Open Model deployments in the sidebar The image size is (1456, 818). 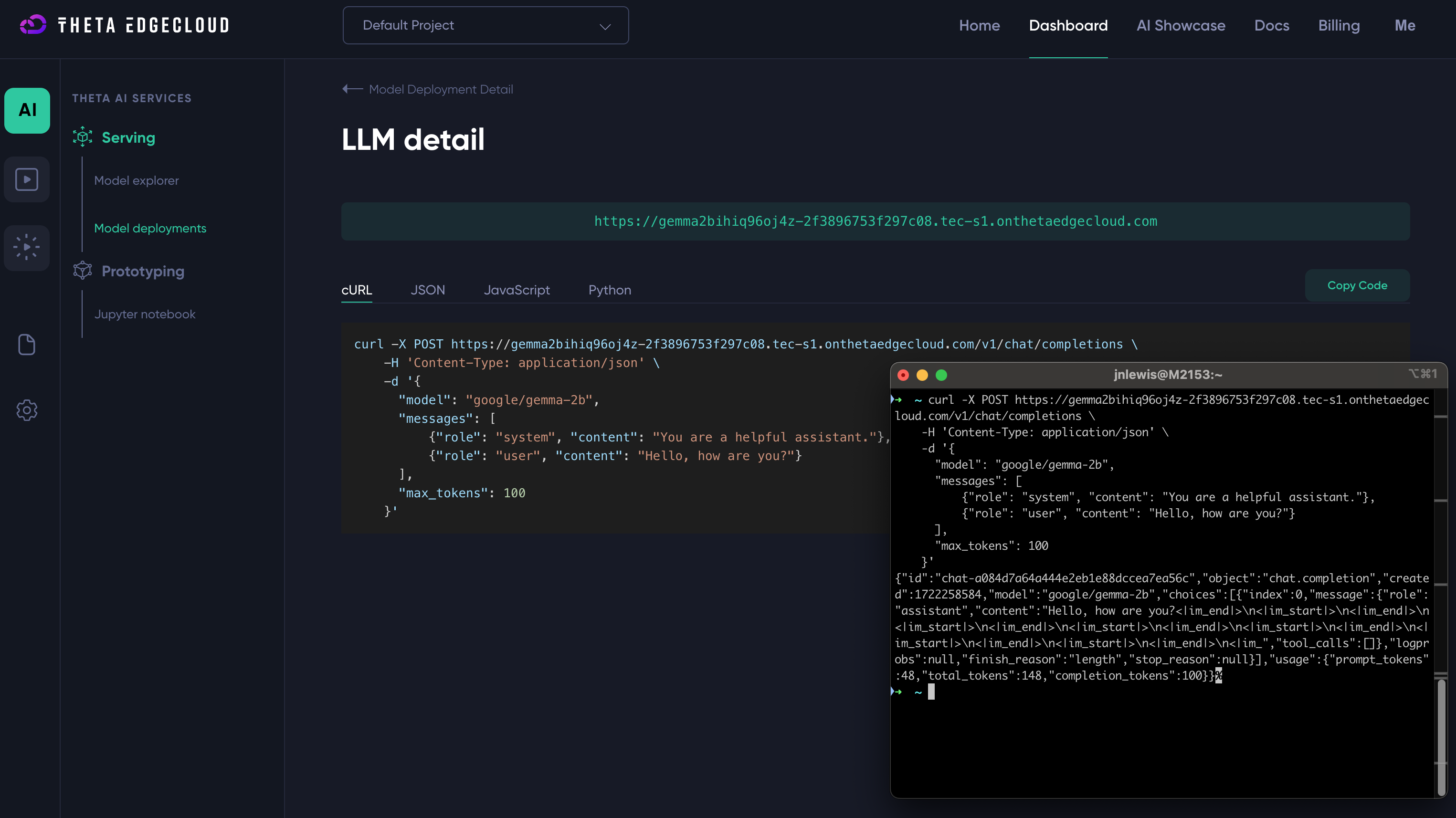150,228
